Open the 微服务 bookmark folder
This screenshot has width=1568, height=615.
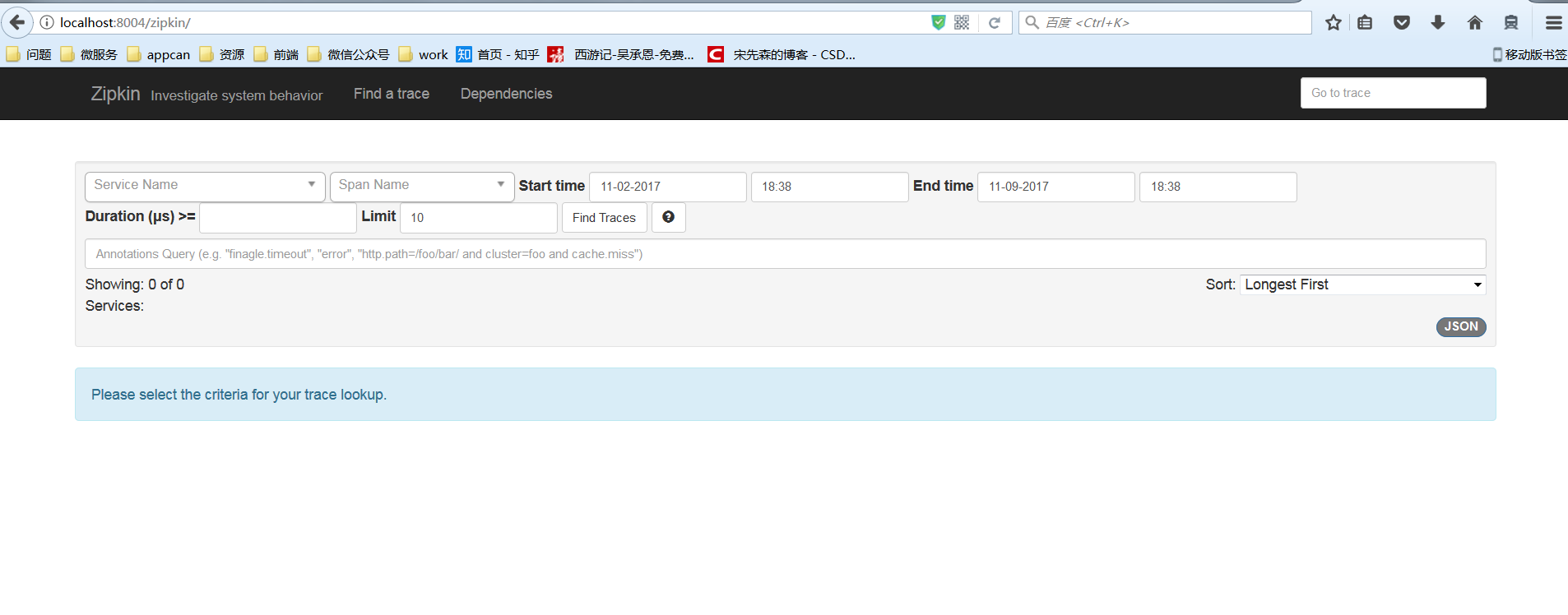[89, 54]
